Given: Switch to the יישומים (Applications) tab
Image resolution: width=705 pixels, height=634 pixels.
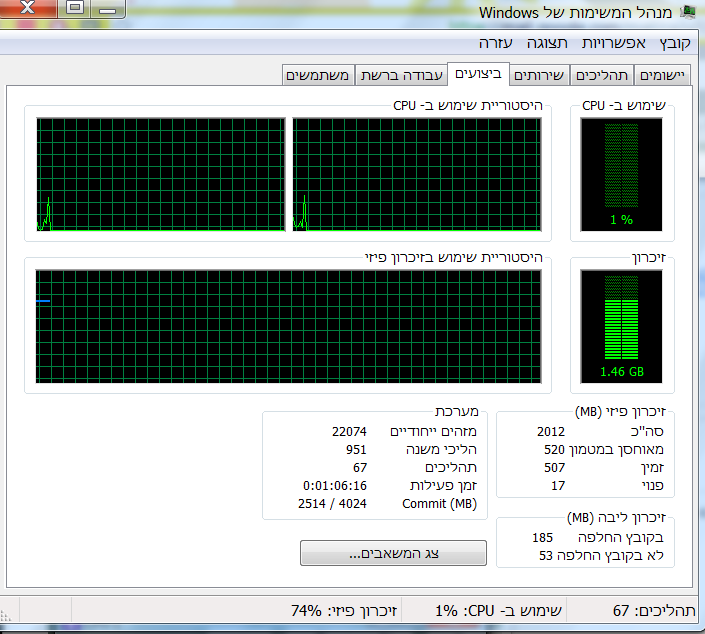Looking at the screenshot, I should [663, 75].
